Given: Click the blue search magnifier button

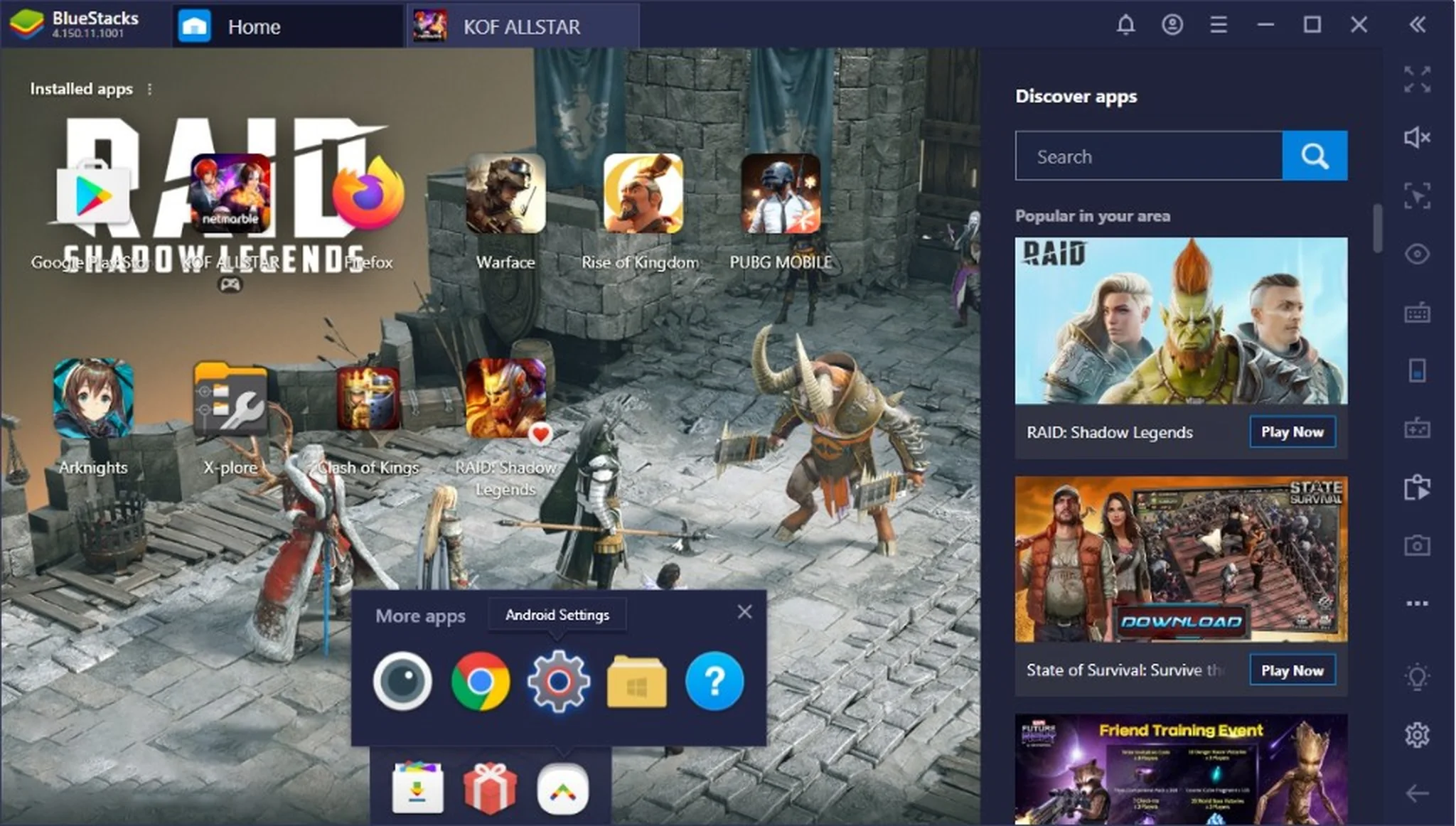Looking at the screenshot, I should click(1315, 156).
